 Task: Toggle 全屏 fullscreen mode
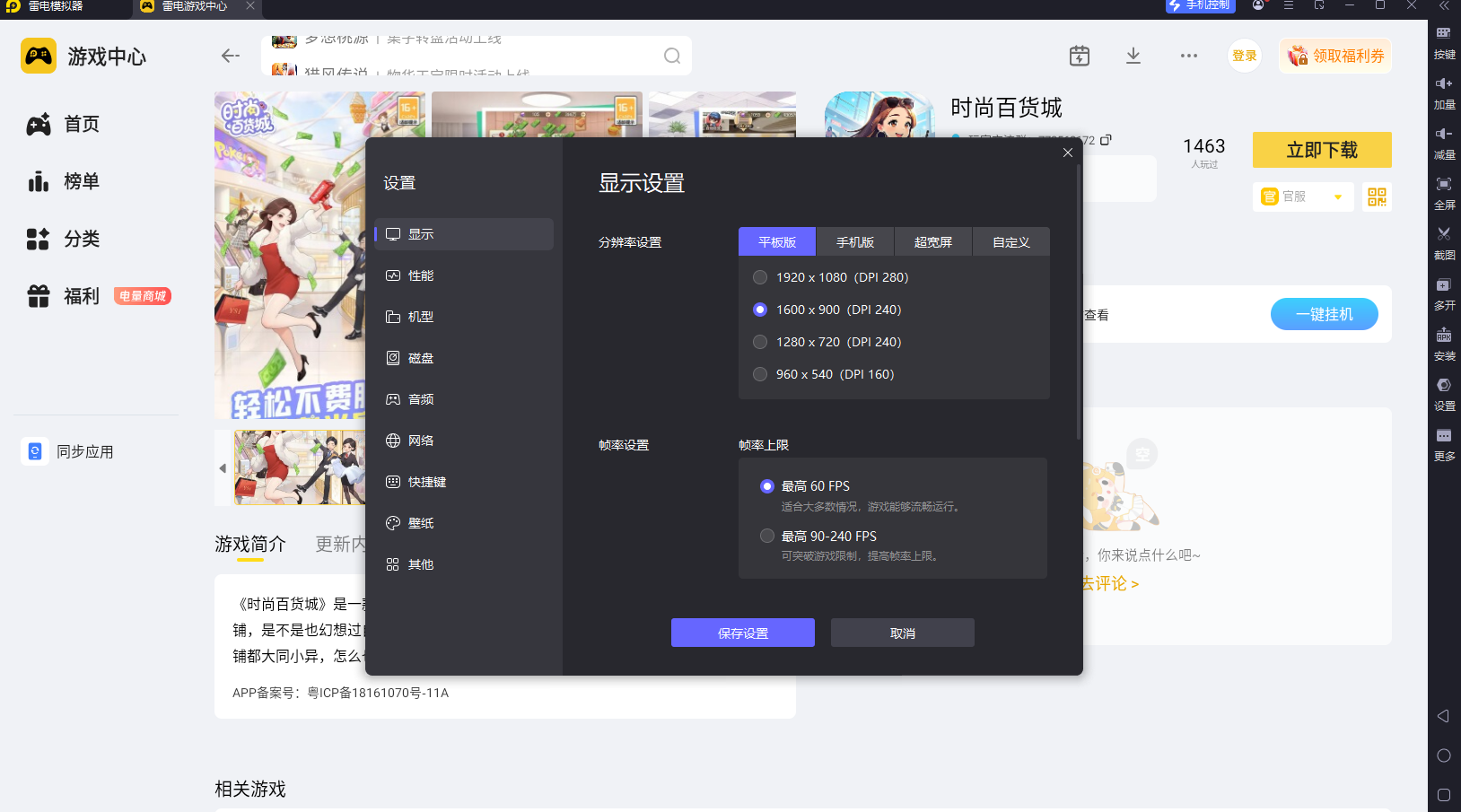tap(1444, 192)
